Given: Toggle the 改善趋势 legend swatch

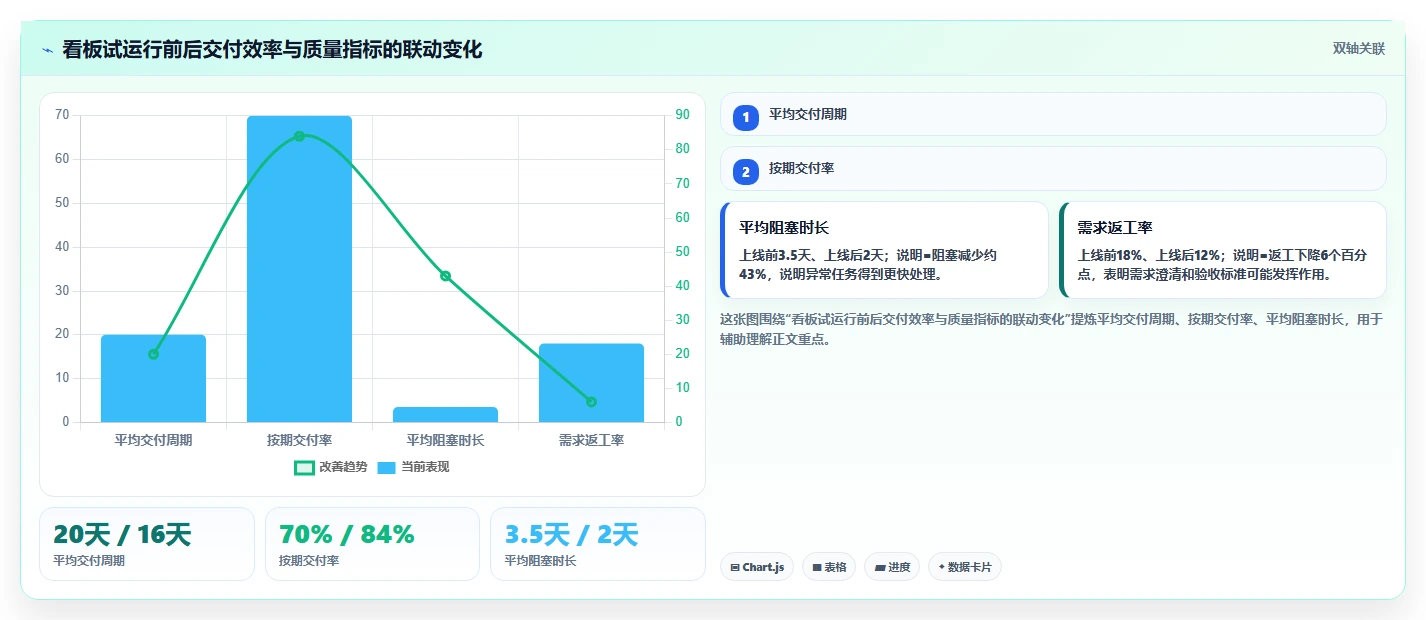Looking at the screenshot, I should [x=305, y=467].
